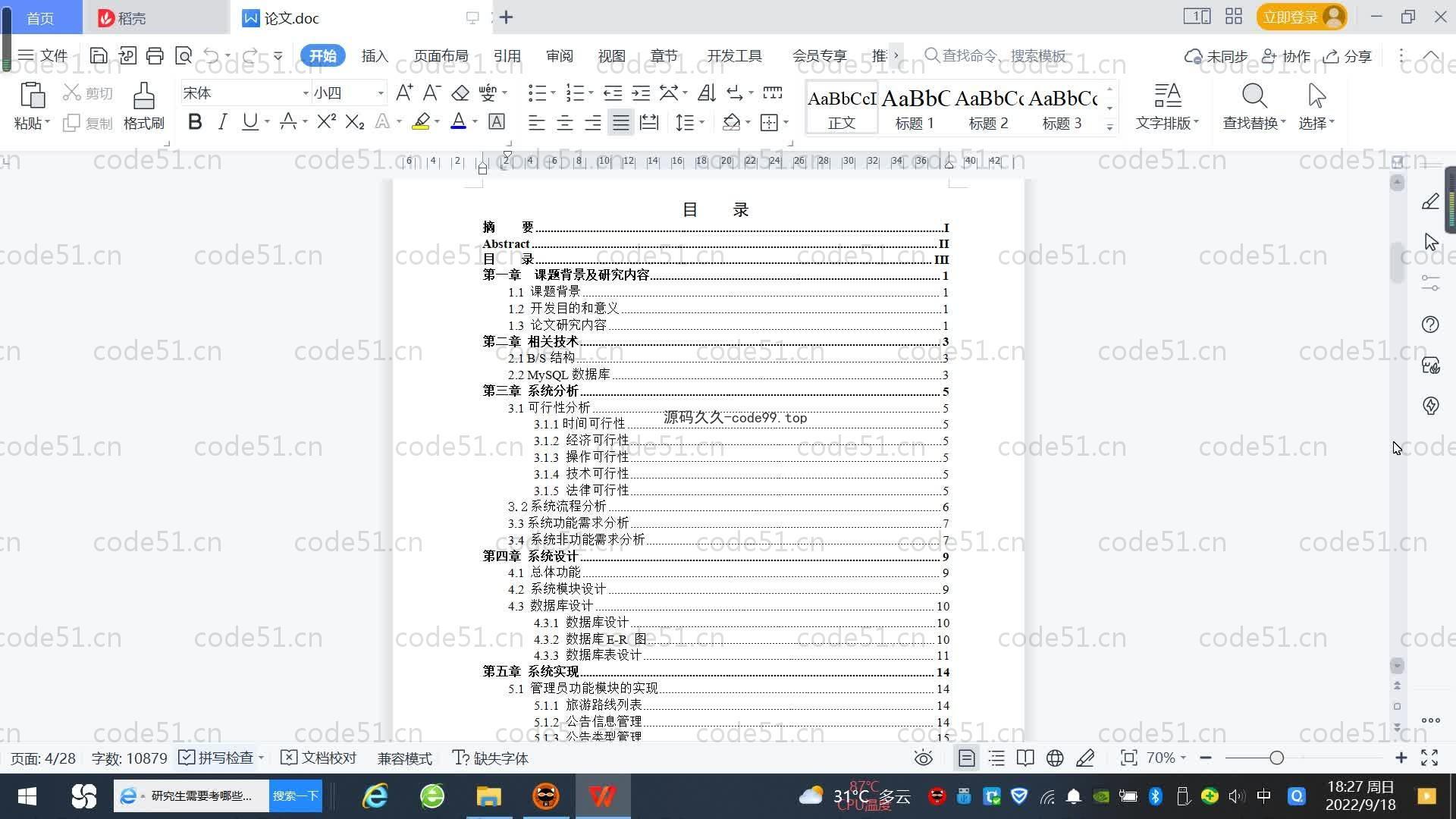
Task: Expand the styles gallery
Action: (1109, 127)
